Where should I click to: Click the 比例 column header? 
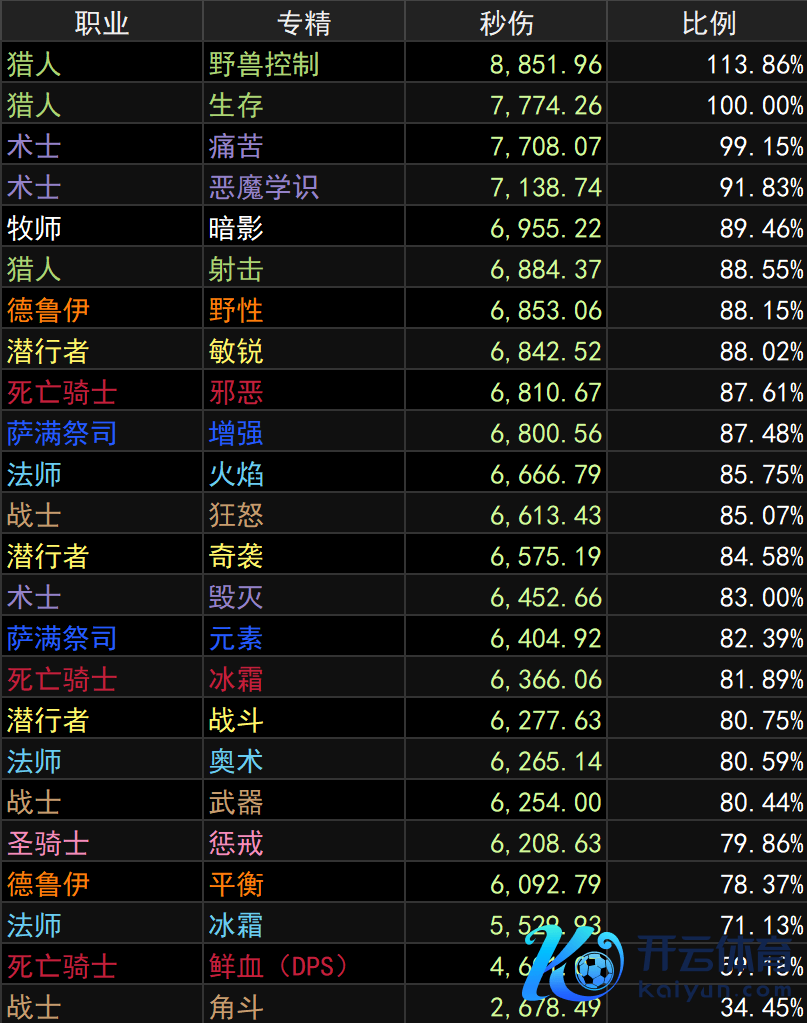coord(708,22)
